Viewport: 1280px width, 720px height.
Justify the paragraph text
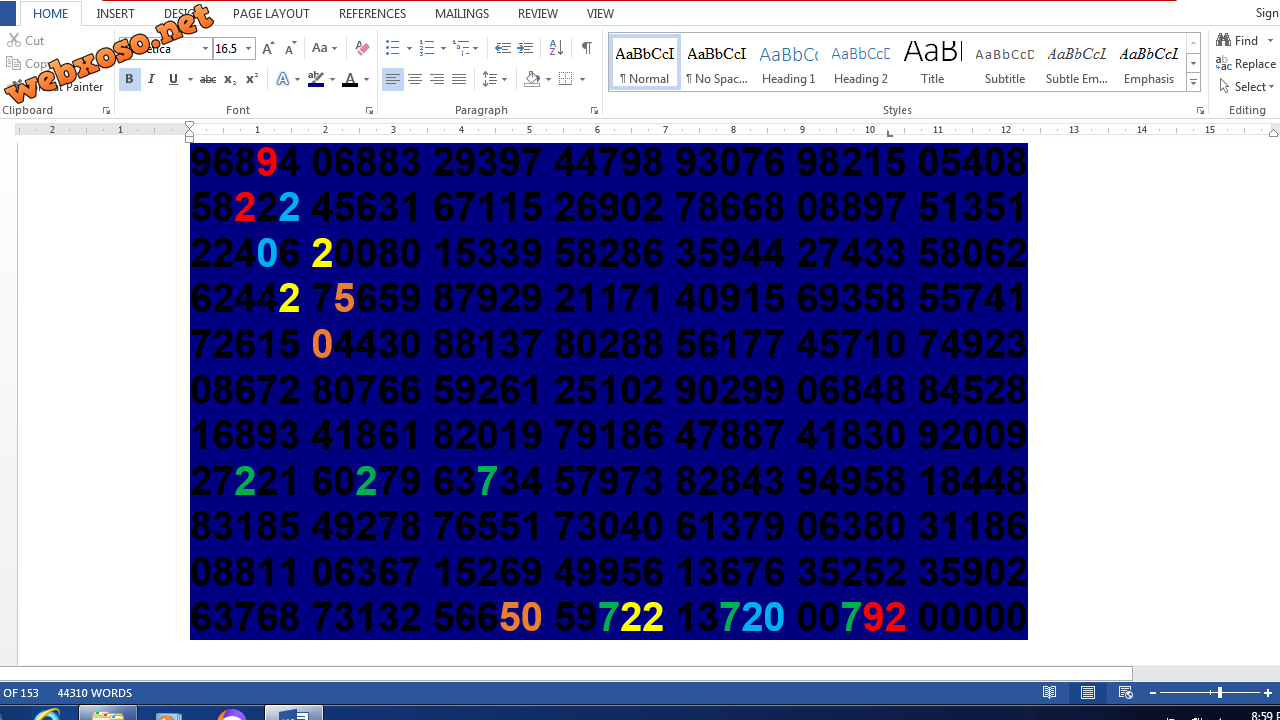459,79
